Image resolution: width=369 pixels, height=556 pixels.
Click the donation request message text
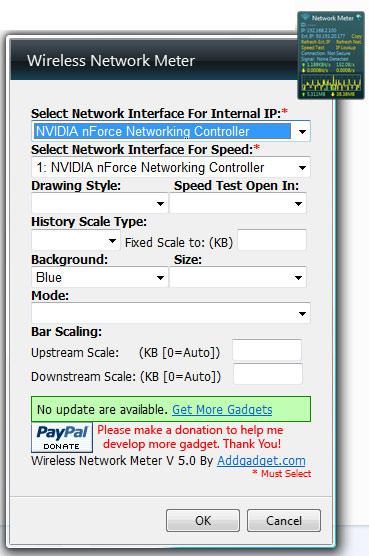[x=191, y=437]
